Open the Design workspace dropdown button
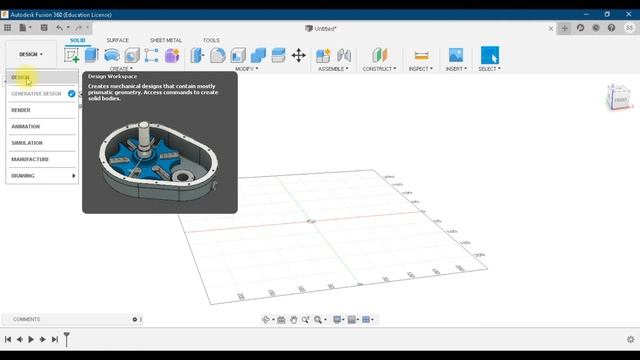This screenshot has width=640, height=360. point(31,54)
